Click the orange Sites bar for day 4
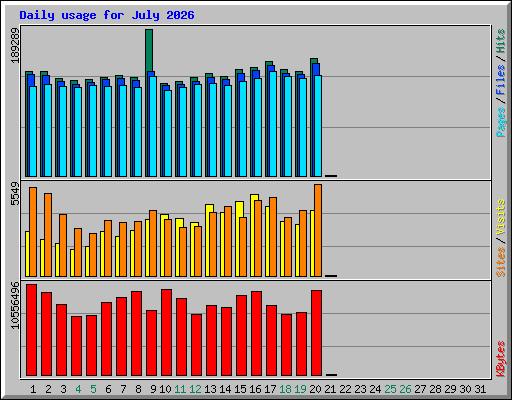Screen dimensions: 512x400 click(x=78, y=252)
